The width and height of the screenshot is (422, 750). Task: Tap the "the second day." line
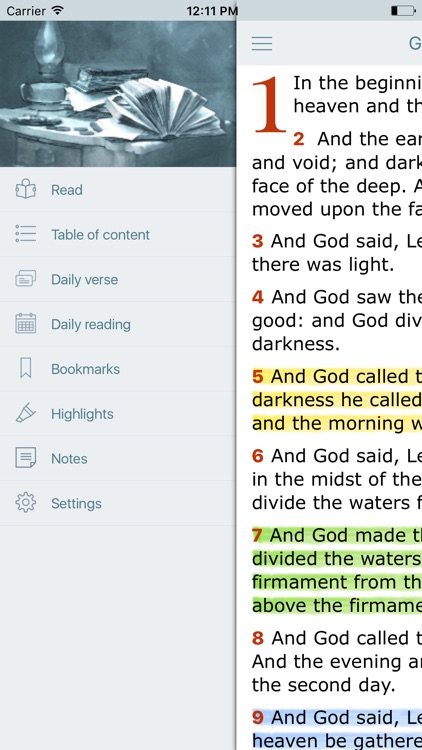323,685
